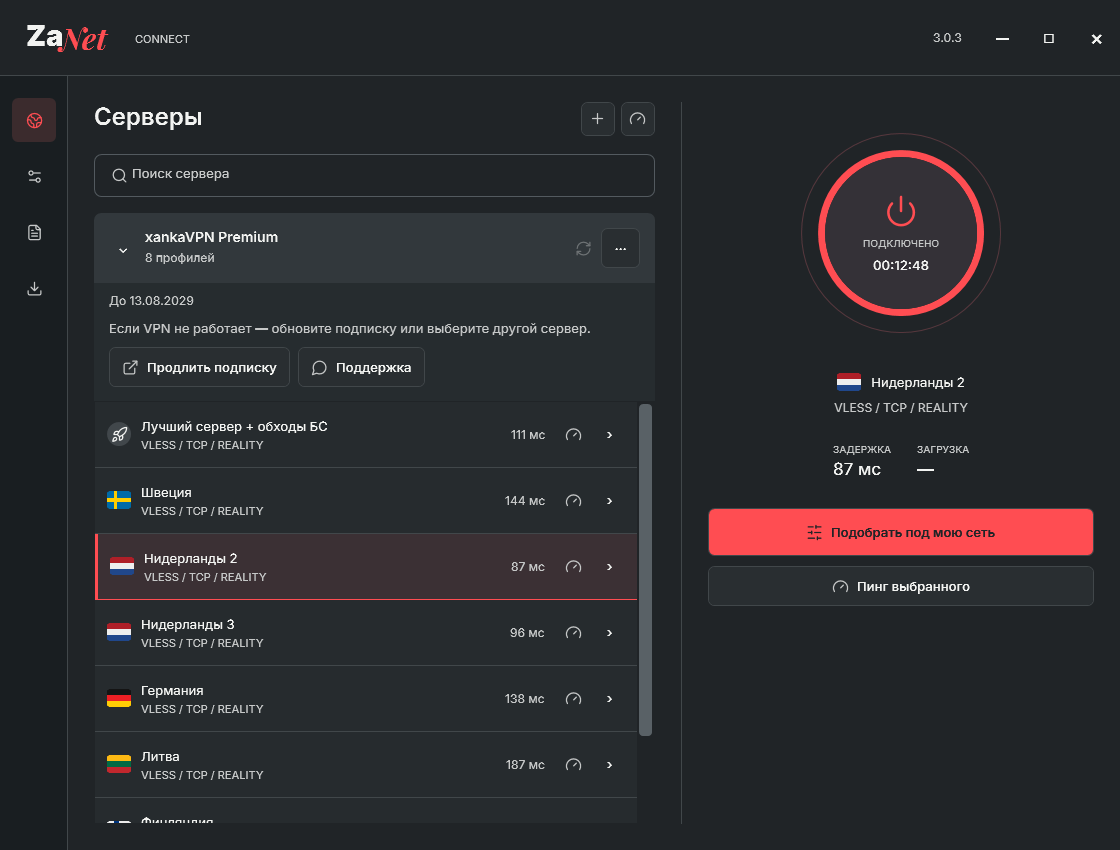The image size is (1120, 850).
Task: Open details chevron for Нидерланды 3
Action: 609,633
